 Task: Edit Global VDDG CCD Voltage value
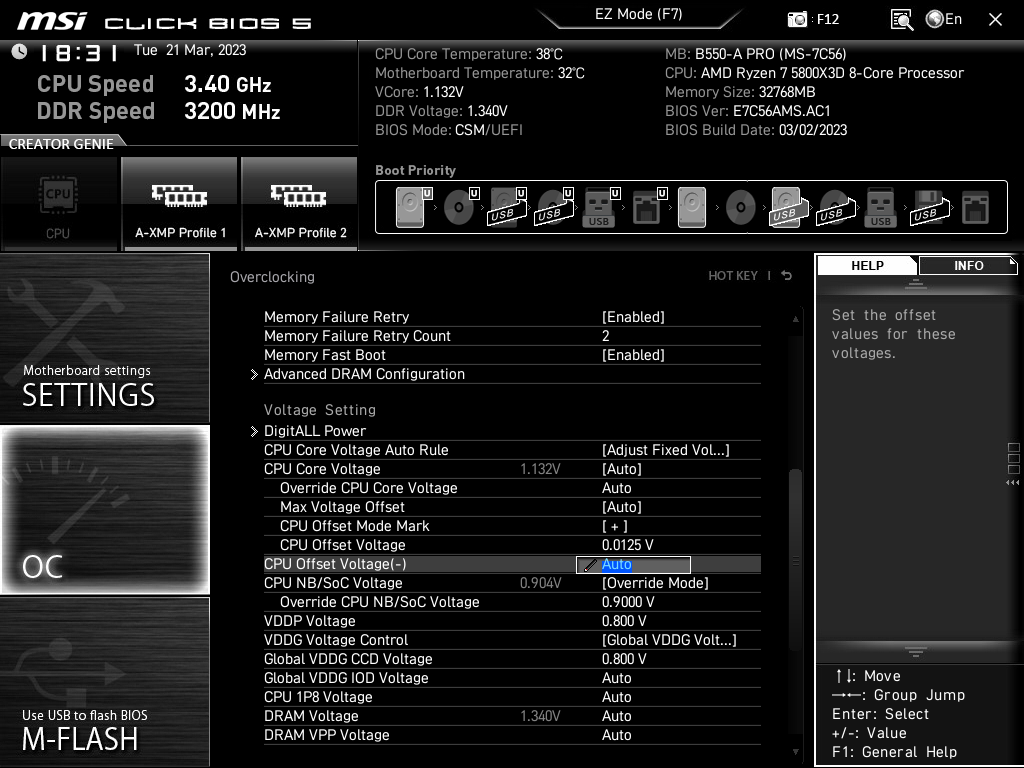point(624,659)
